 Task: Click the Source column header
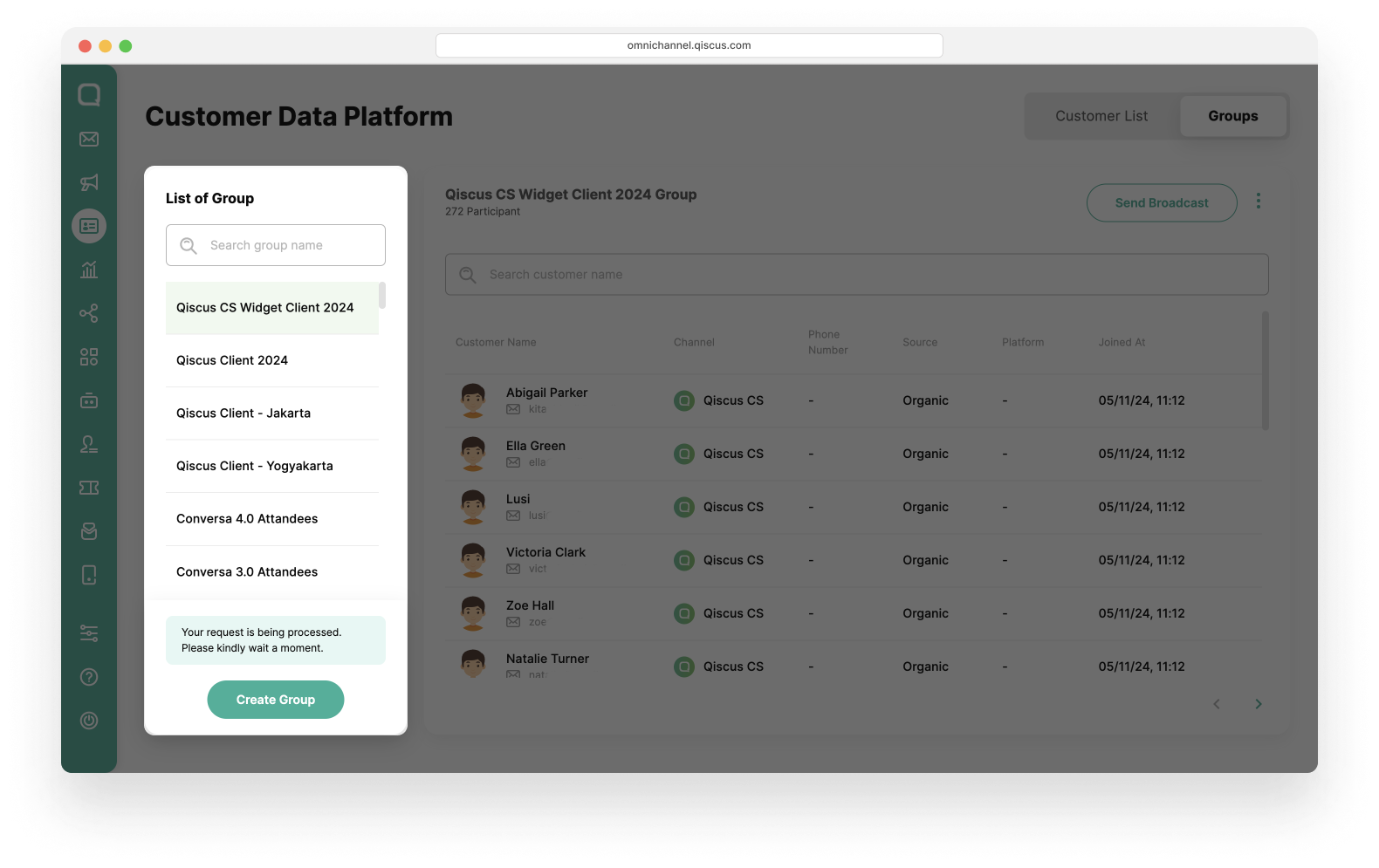[x=920, y=342]
